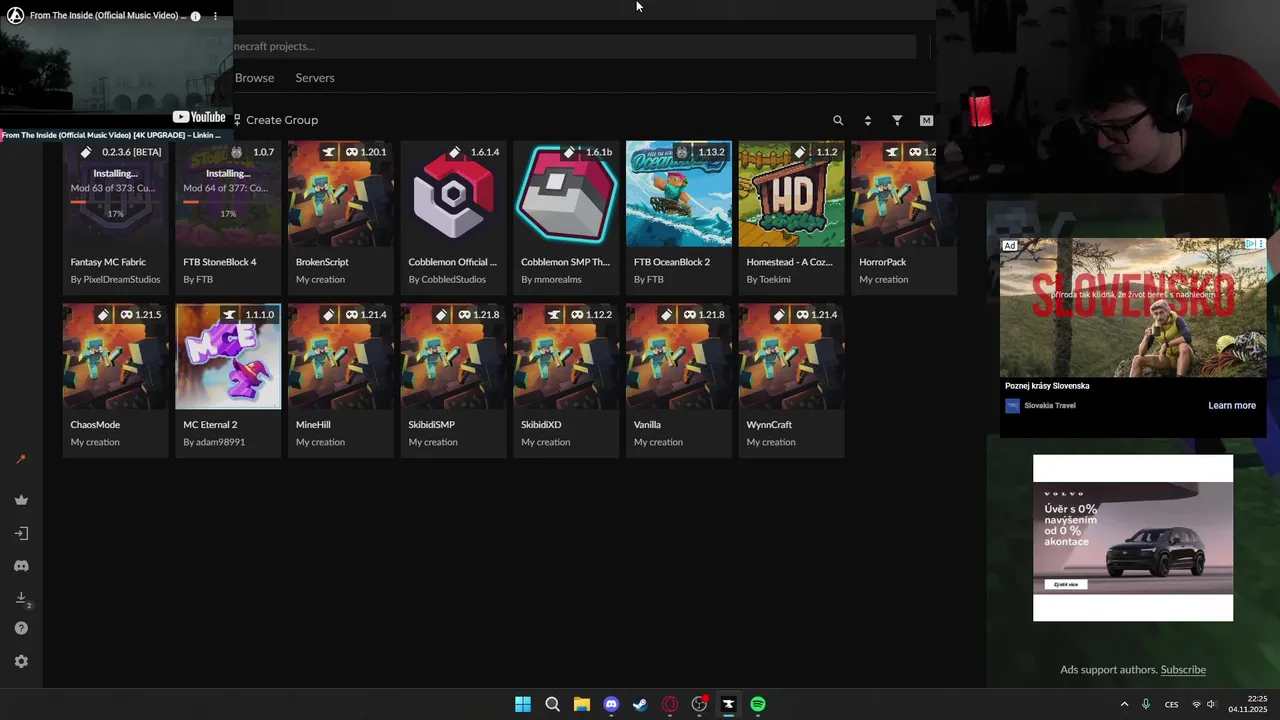Click the FTB OceanBlock 2 1.13.2 badge
The image size is (1280, 720).
coord(701,152)
